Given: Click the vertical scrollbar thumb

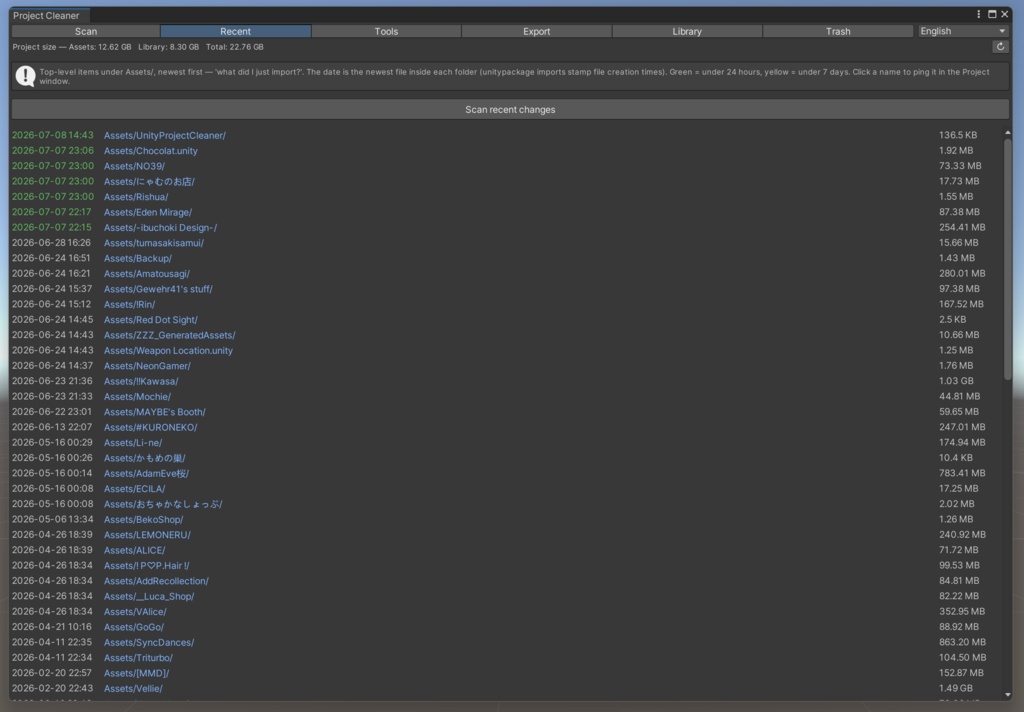Looking at the screenshot, I should click(x=1008, y=259).
